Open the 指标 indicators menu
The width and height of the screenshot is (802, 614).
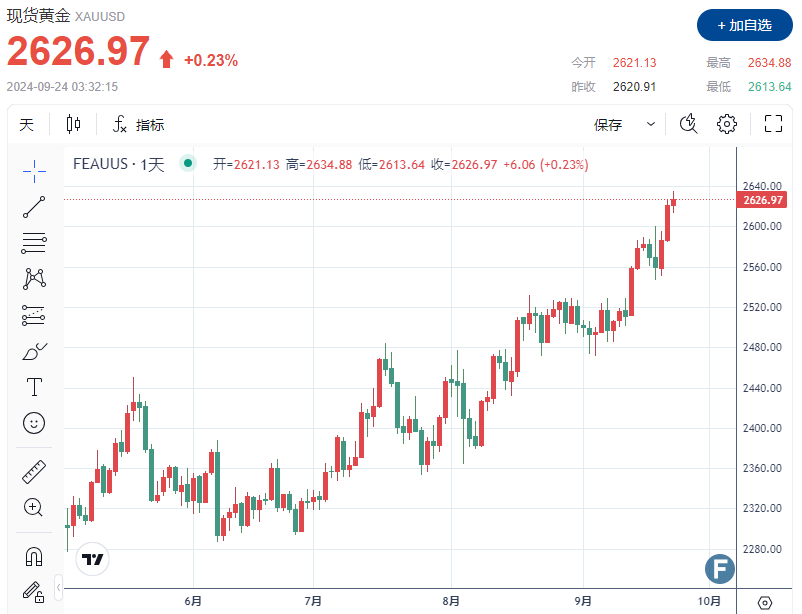138,125
